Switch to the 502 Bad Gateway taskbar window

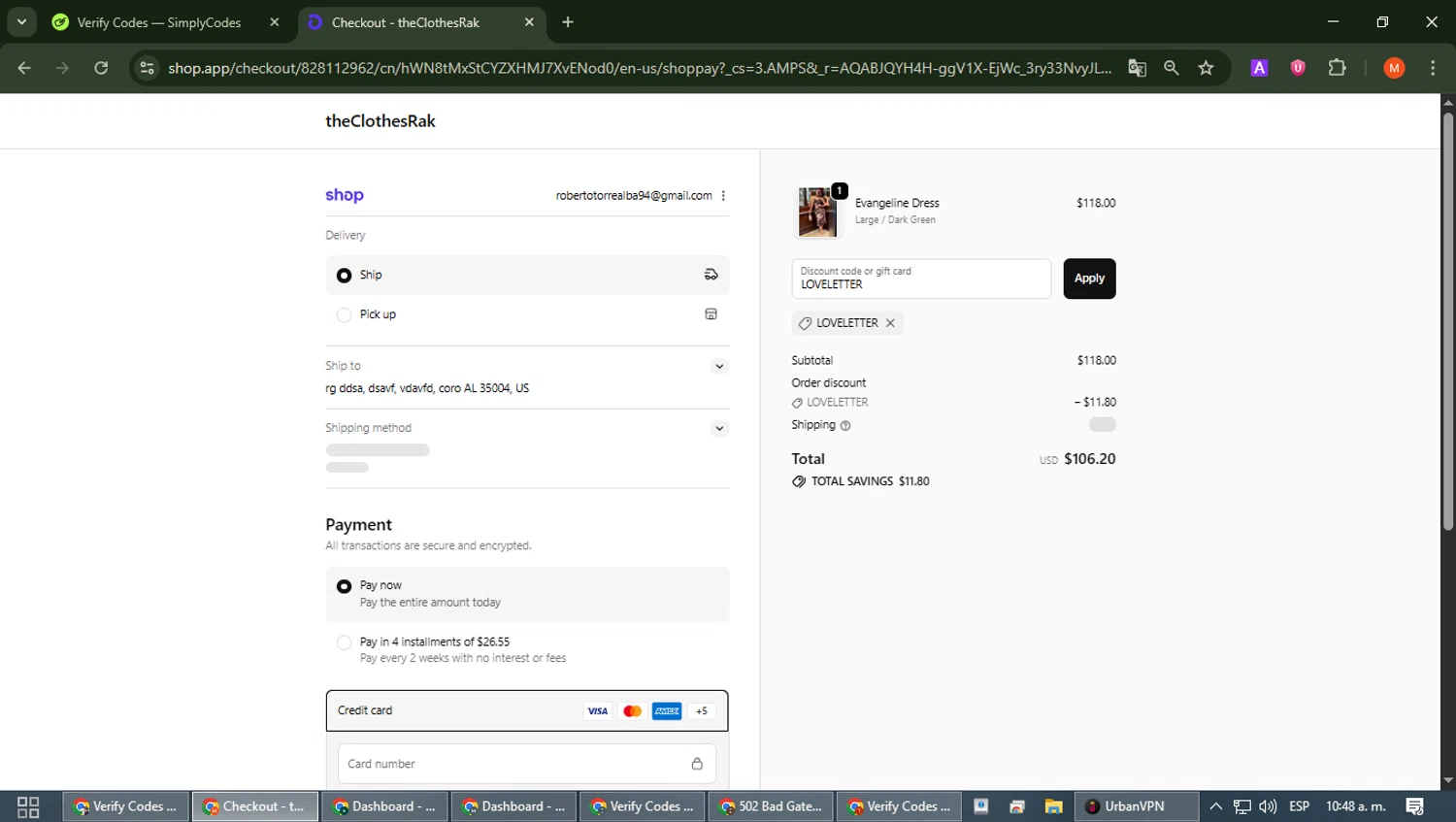[x=771, y=806]
